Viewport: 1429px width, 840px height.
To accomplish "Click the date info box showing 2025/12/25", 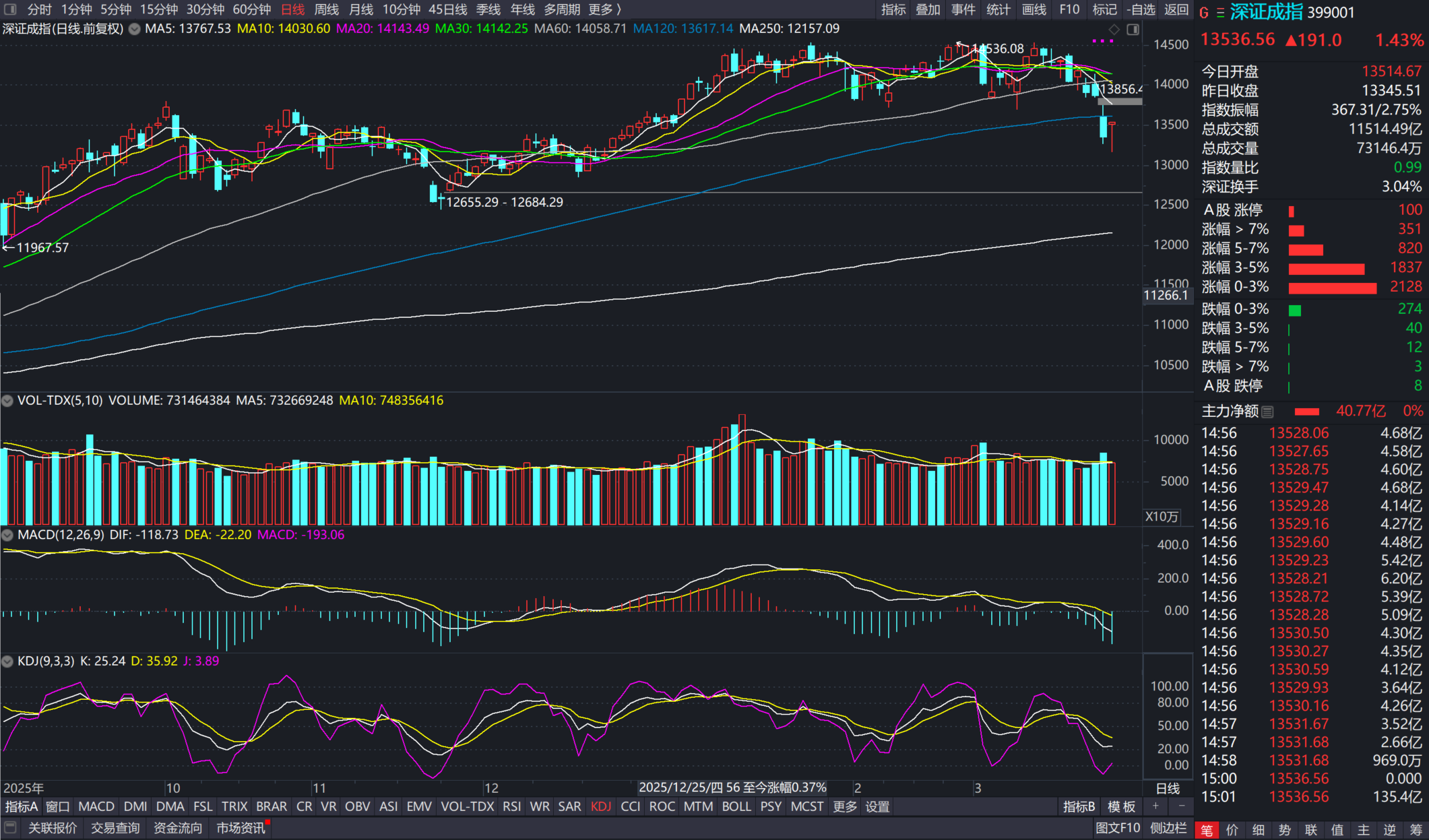I will tap(732, 787).
